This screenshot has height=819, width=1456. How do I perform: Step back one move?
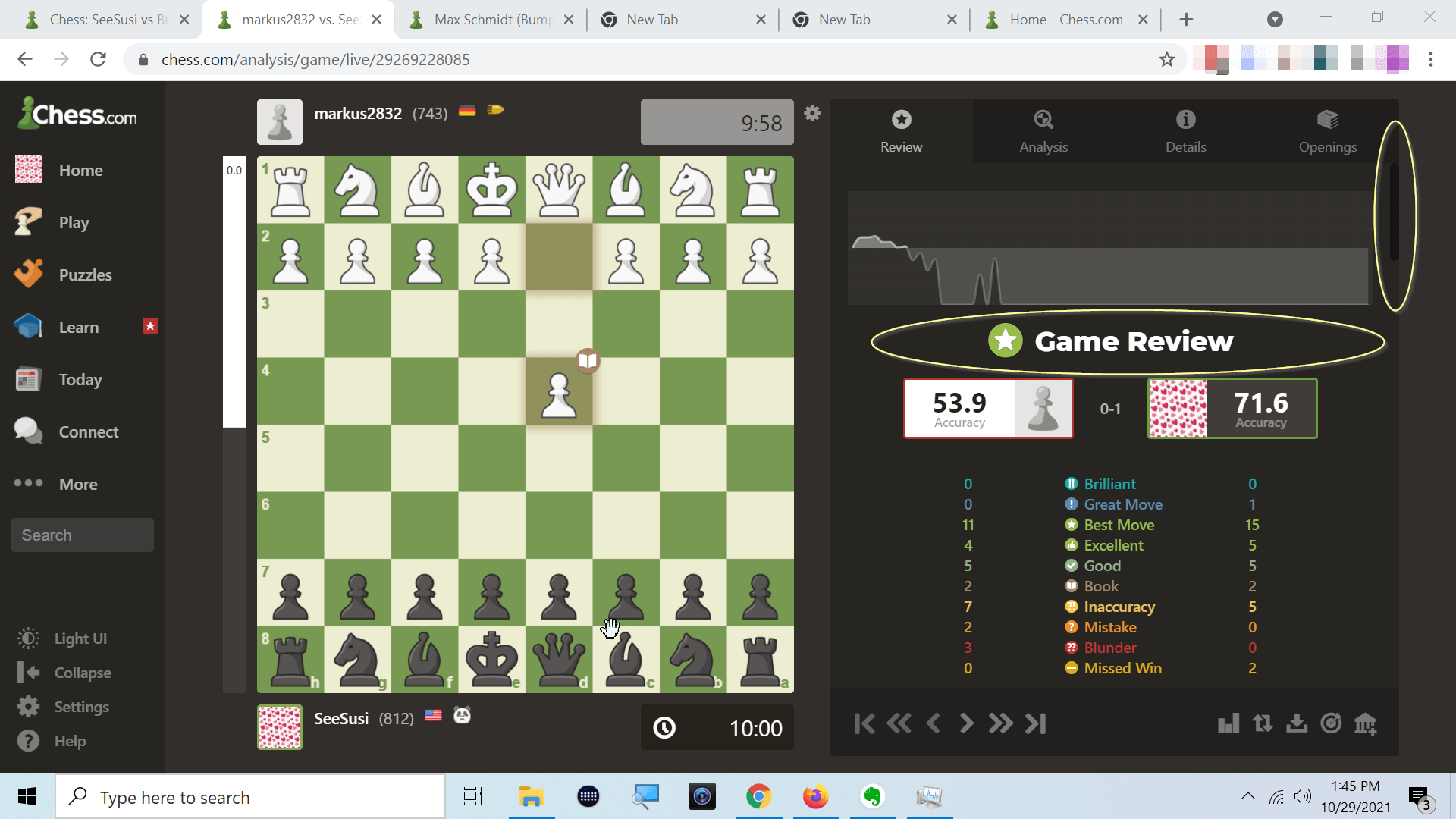(x=934, y=723)
